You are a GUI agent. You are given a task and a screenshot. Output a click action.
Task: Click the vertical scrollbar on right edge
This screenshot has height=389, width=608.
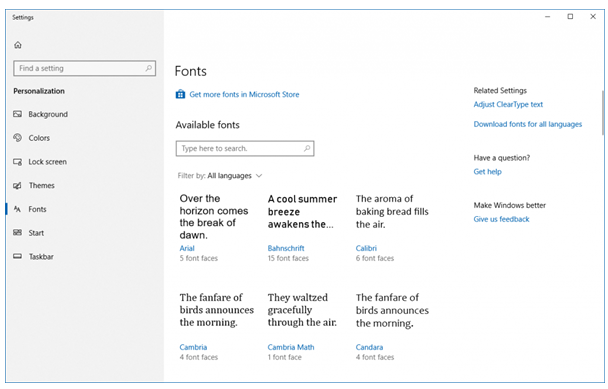603,112
